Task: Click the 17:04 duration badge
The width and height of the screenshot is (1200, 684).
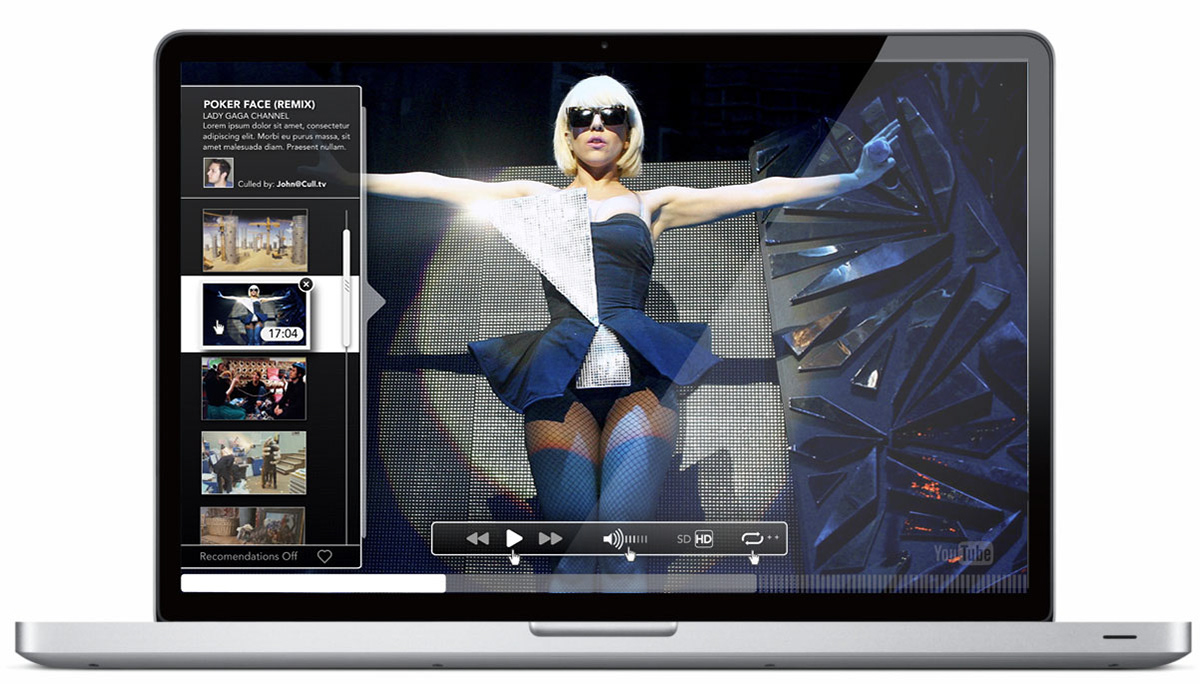Action: tap(283, 333)
